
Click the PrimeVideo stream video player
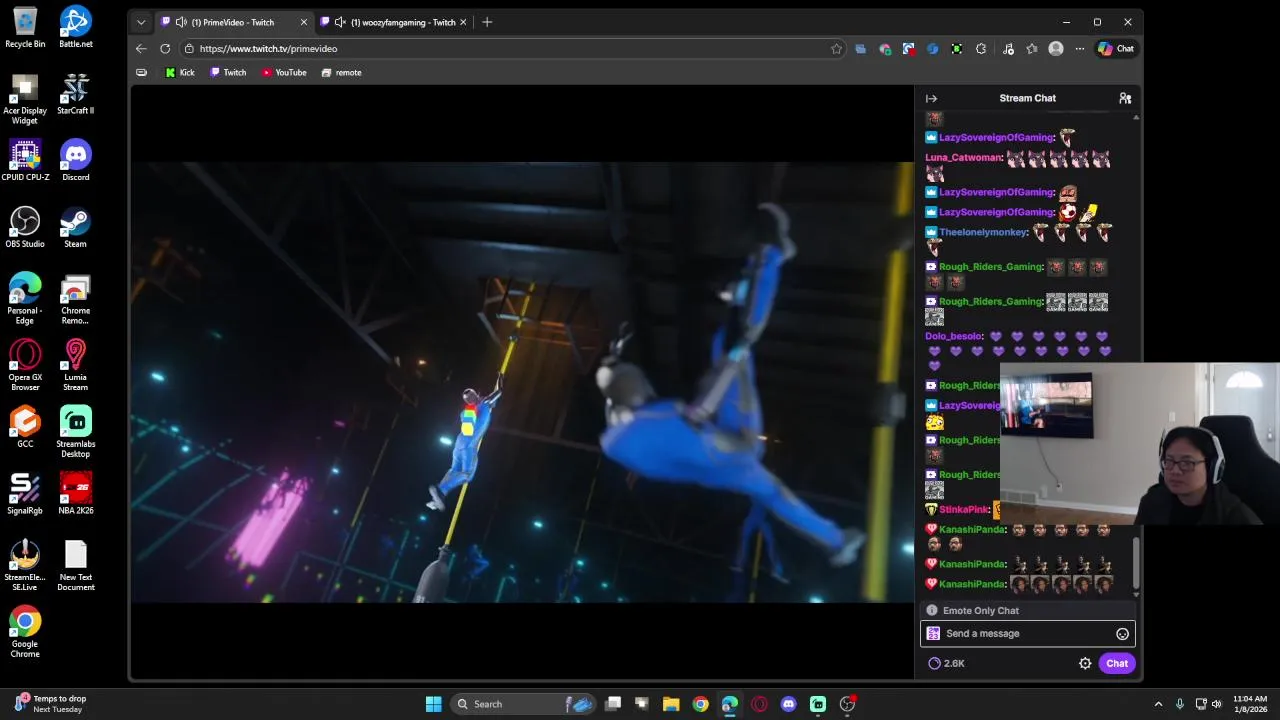(x=522, y=382)
